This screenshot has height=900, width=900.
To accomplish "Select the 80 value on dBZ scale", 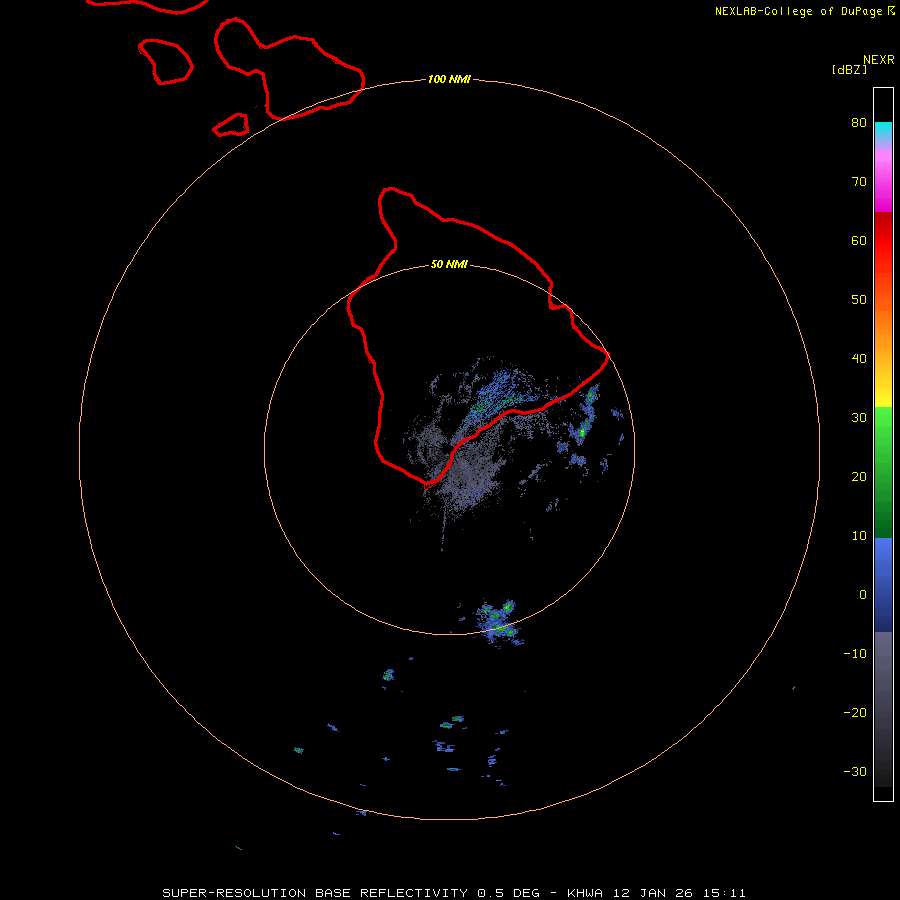I will click(859, 123).
